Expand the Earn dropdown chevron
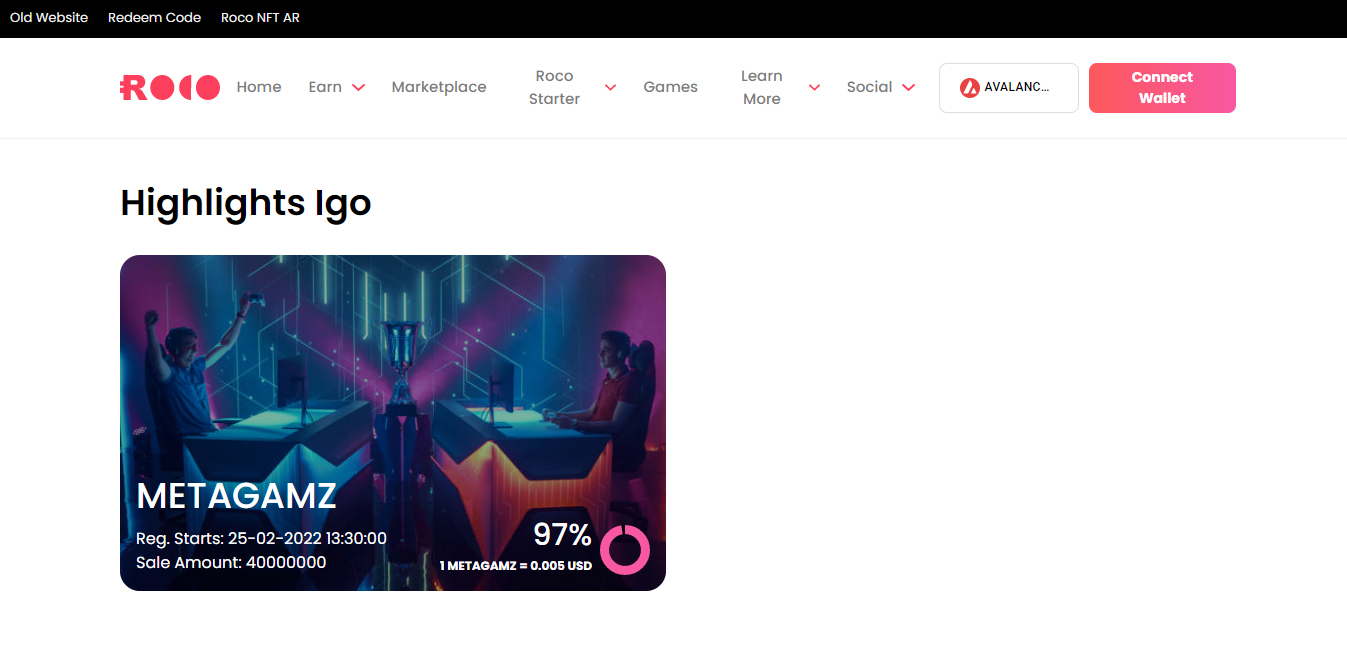 pos(358,88)
